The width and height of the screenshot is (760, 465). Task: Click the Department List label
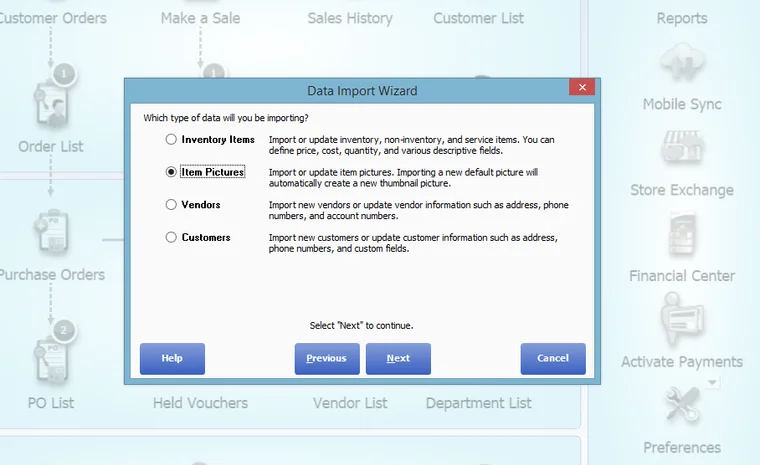click(x=478, y=403)
